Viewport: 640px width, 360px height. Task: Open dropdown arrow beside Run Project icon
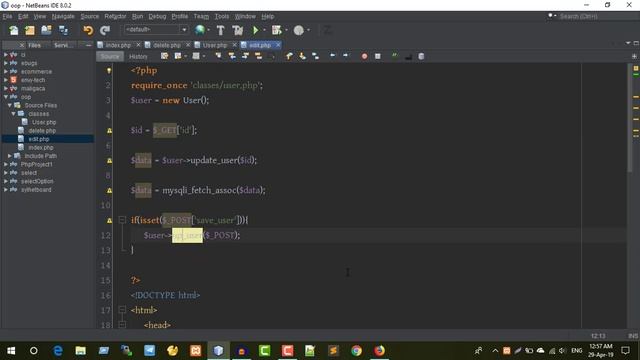coord(264,30)
